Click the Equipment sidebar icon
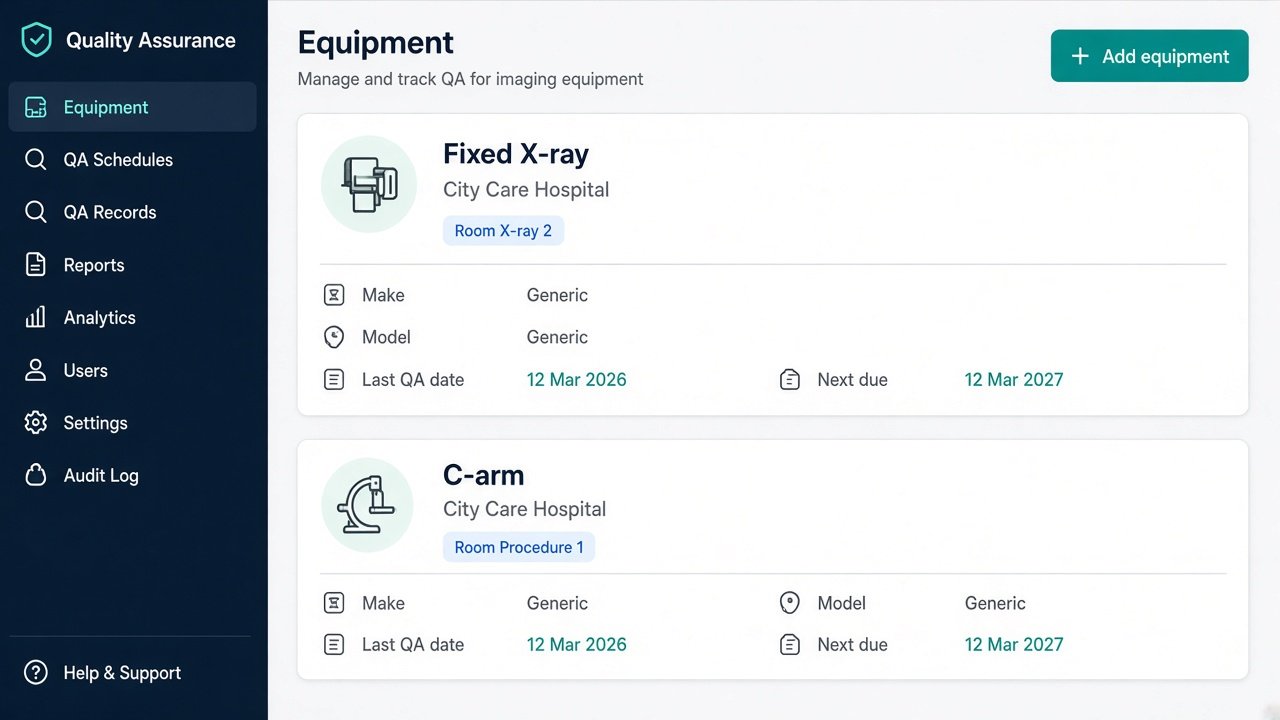Screen dimensions: 1280x720 pyautogui.click(x=36, y=108)
